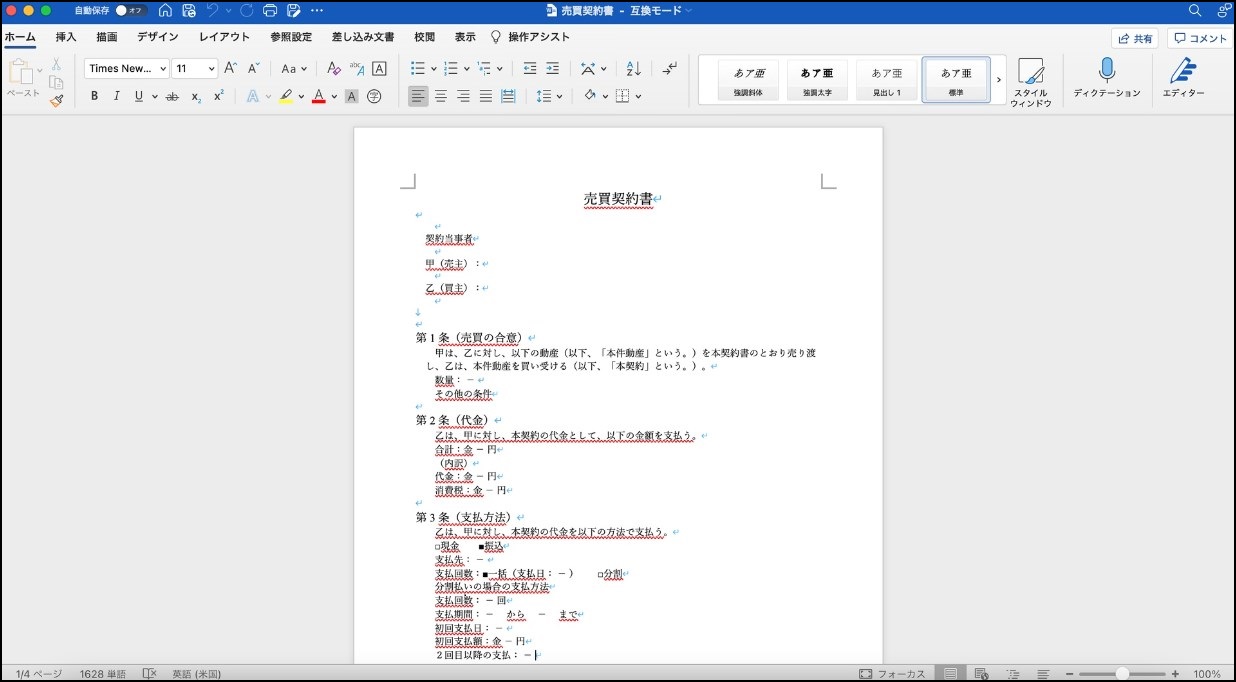This screenshot has height=682, width=1236.
Task: Expand the styles gallery arrow
Action: tap(998, 80)
